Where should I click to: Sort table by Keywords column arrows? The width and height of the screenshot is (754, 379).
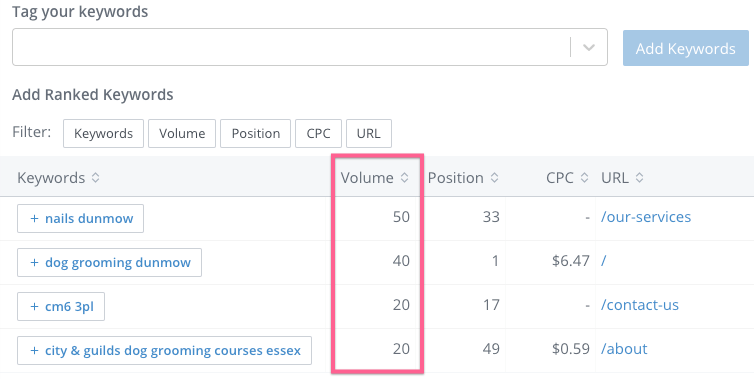point(95,177)
